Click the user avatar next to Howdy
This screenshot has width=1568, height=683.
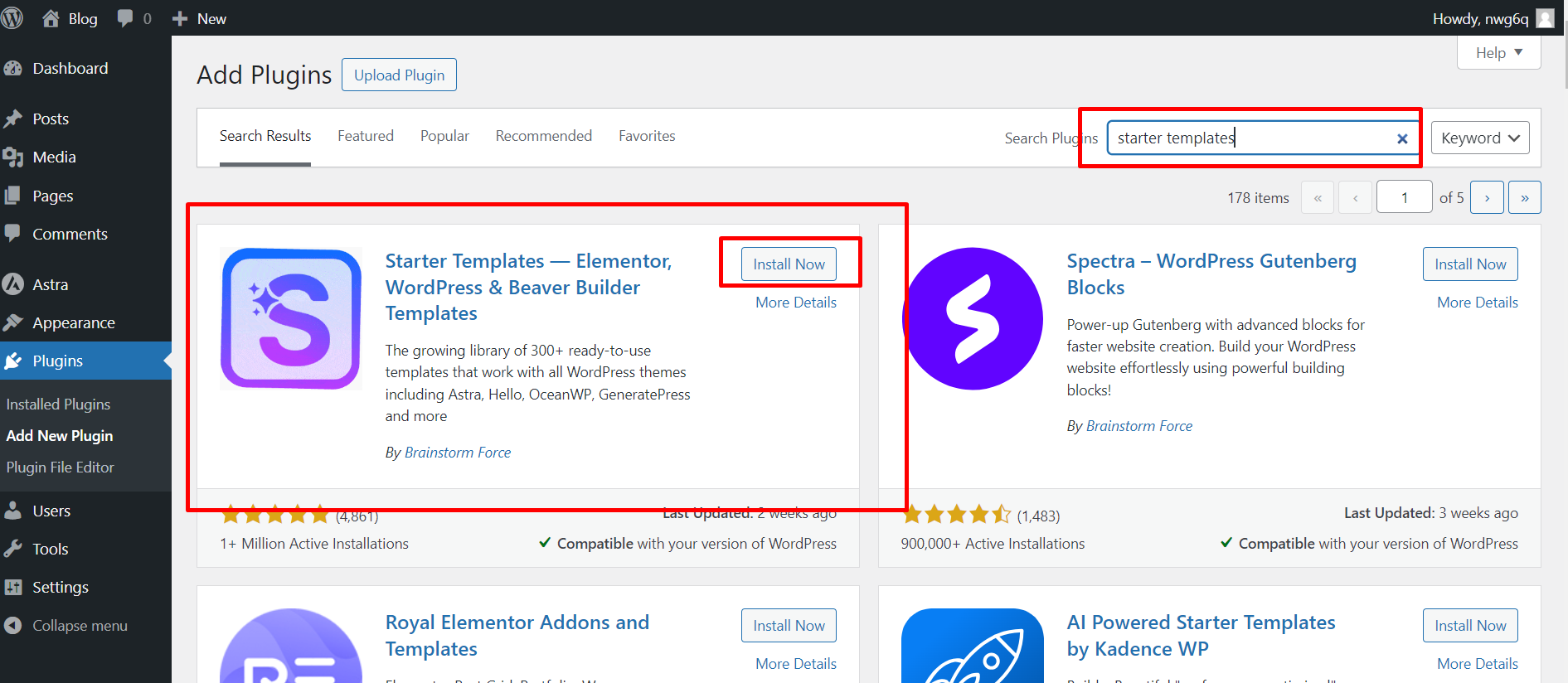1545,18
